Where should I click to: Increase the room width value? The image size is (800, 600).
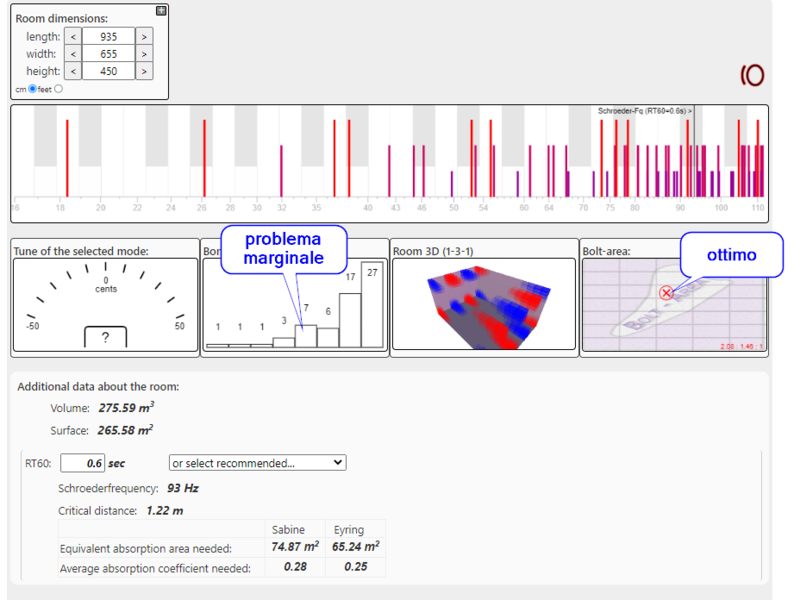point(144,54)
